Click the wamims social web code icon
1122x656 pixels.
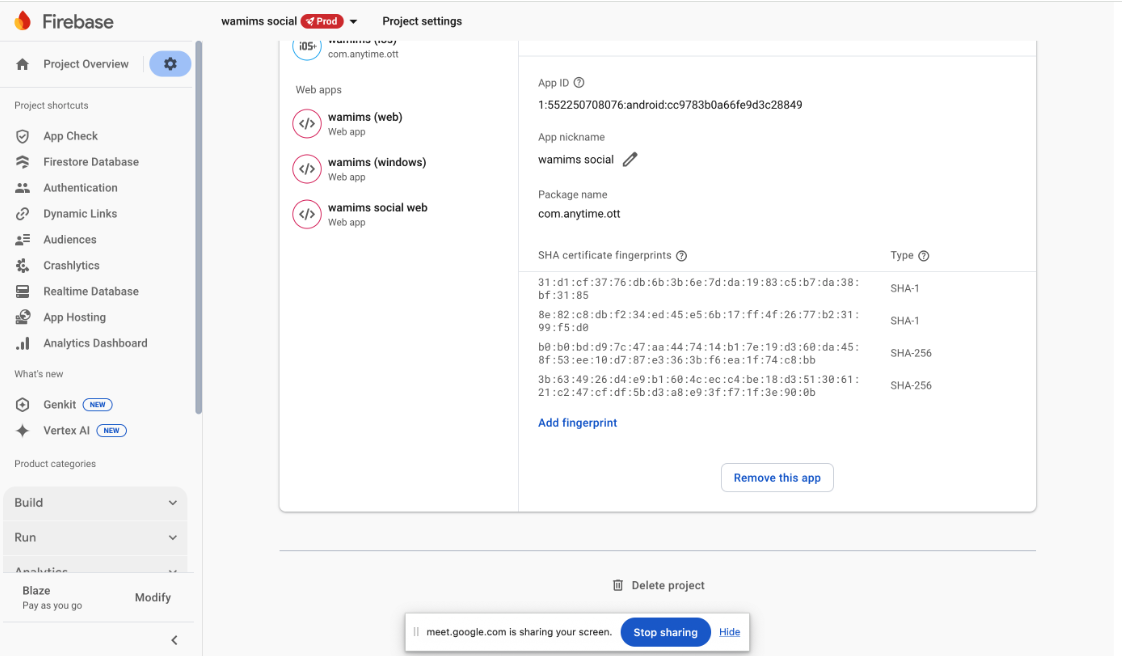(306, 214)
